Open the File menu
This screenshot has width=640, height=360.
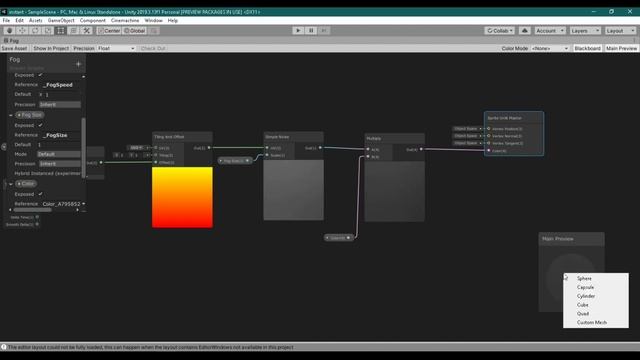point(6,20)
